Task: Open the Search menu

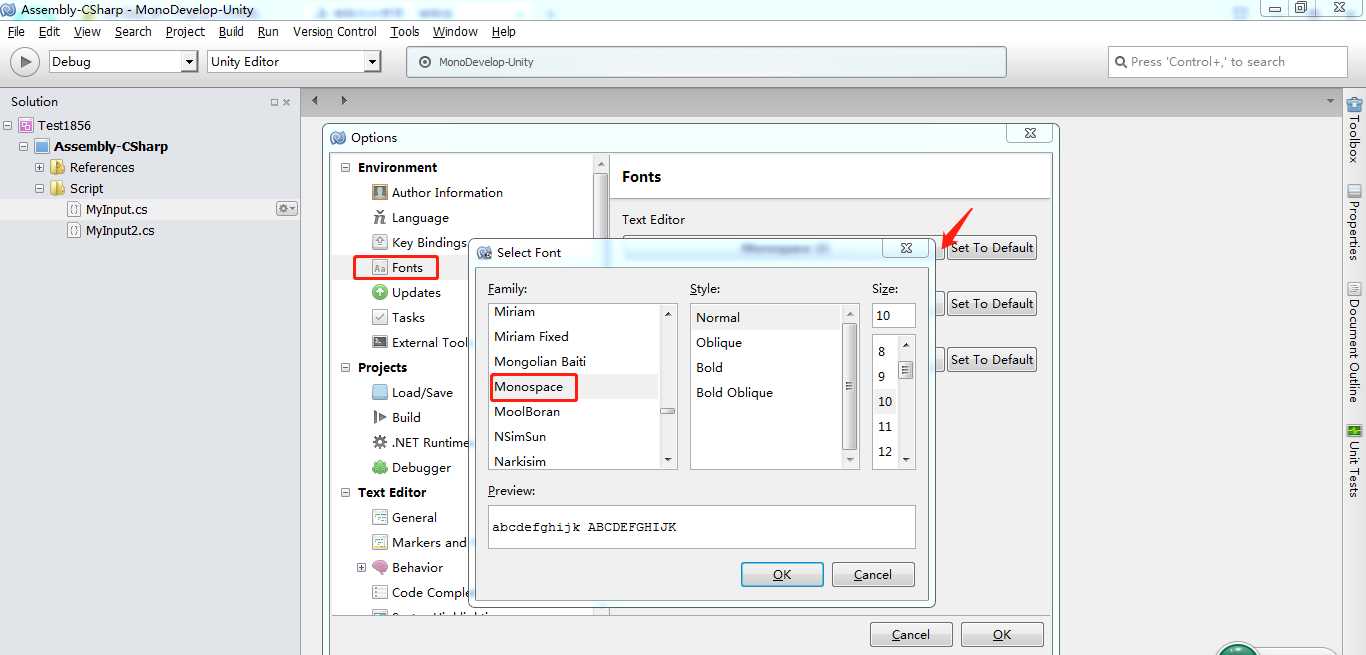Action: 133,31
